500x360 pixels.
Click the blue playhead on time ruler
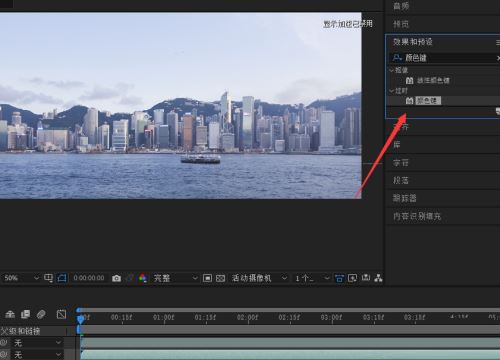click(80, 319)
